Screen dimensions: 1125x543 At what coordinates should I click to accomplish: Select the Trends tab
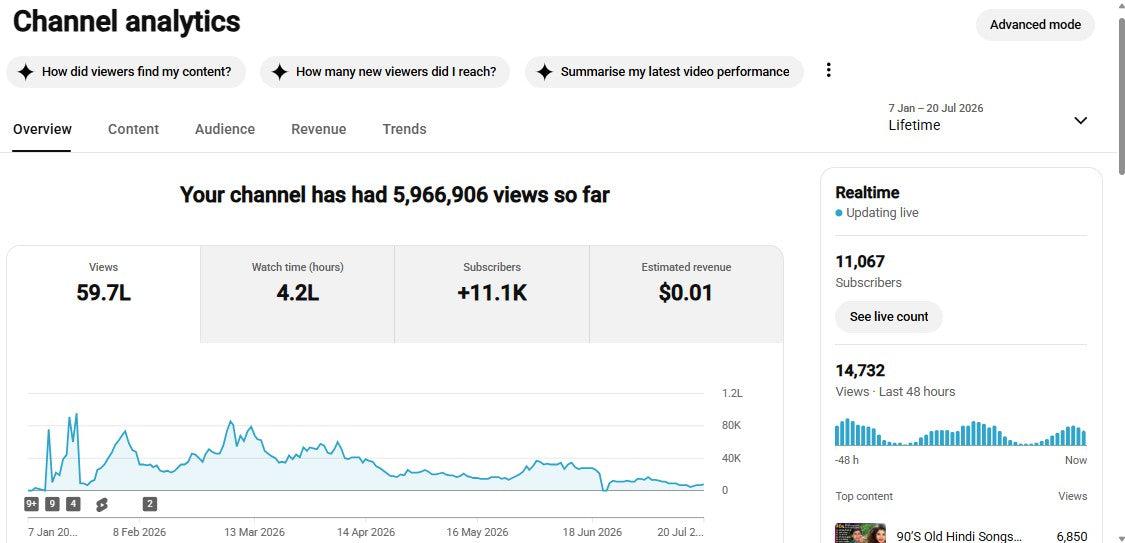pos(405,129)
